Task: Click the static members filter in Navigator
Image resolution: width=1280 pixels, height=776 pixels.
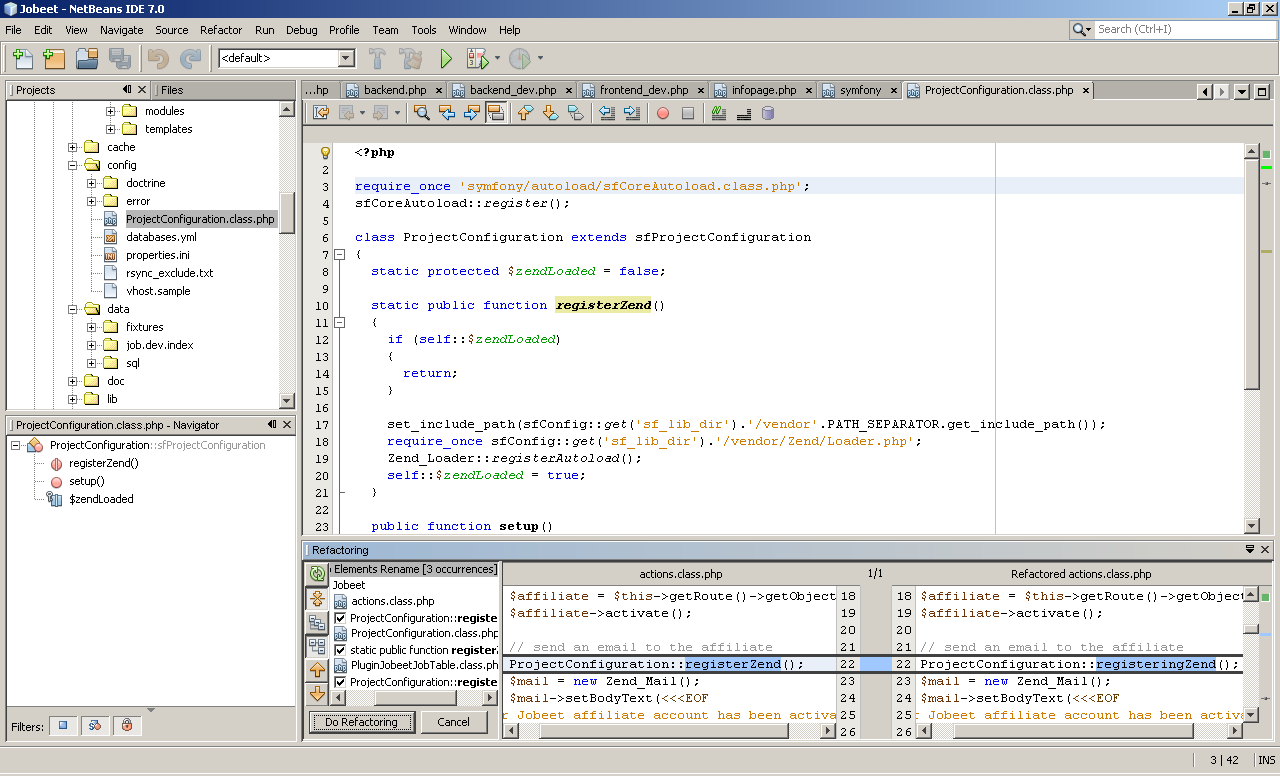Action: point(95,725)
